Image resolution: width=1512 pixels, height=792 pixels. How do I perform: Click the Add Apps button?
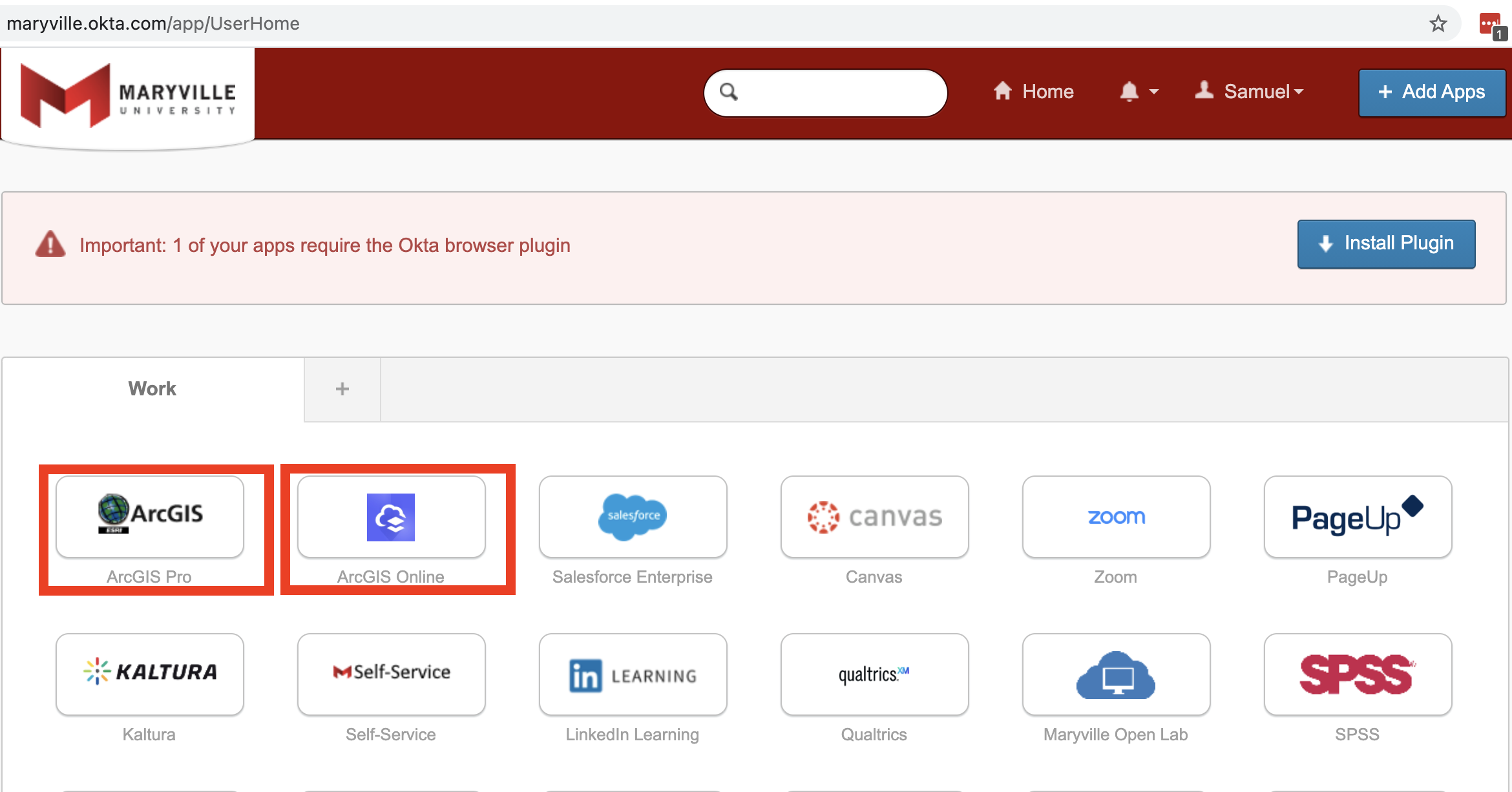click(1432, 92)
